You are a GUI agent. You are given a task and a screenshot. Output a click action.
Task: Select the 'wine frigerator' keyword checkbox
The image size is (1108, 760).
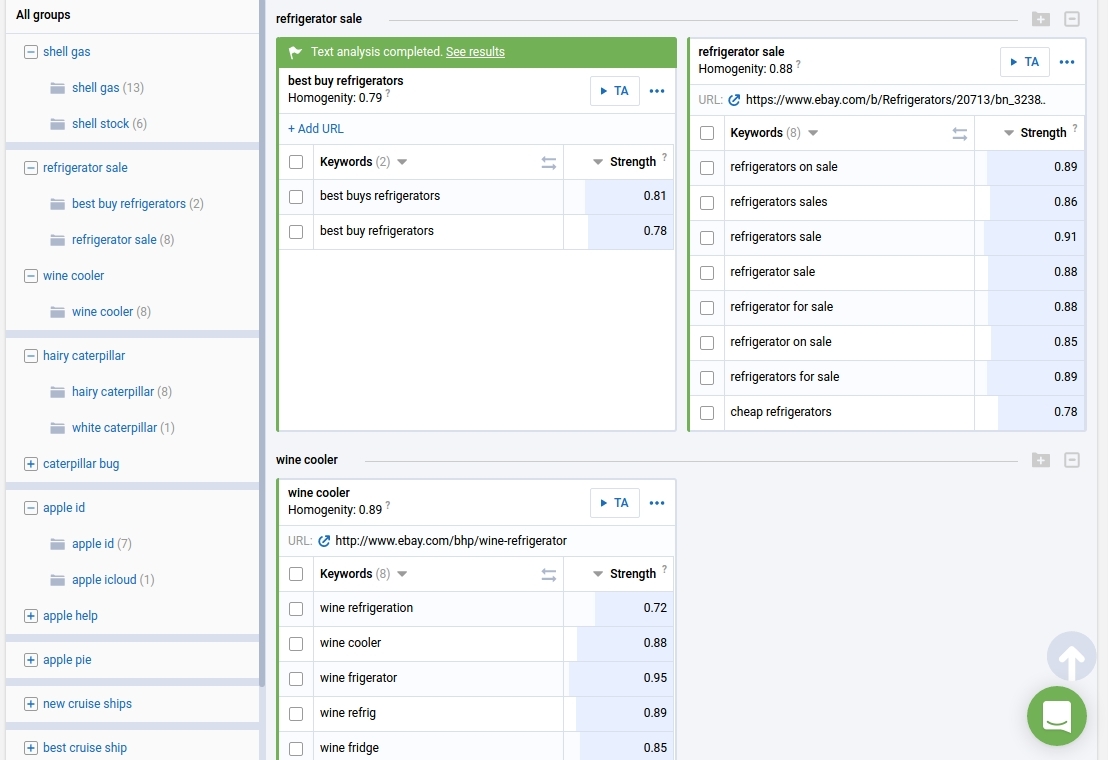296,679
